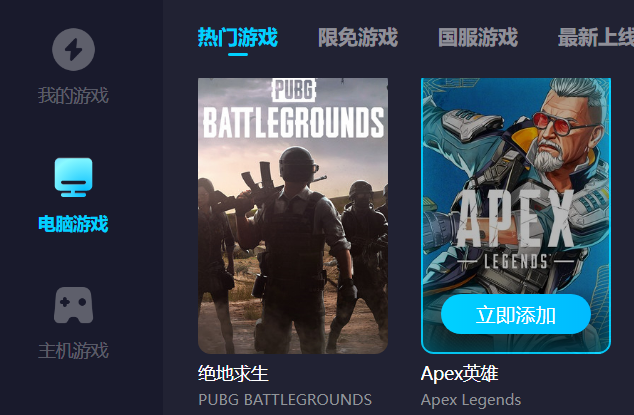
Task: Click the 电脑游戏 sidebar label
Action: [x=73, y=224]
